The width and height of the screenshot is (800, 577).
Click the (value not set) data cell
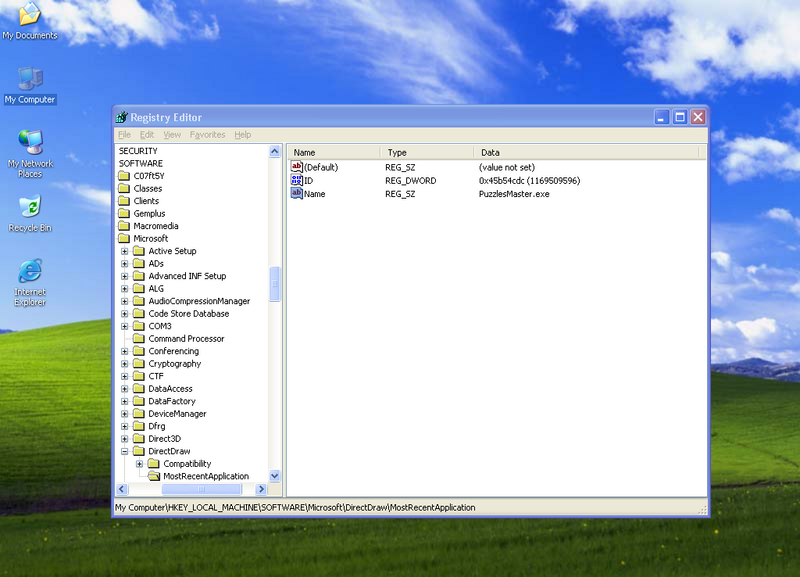click(x=507, y=167)
